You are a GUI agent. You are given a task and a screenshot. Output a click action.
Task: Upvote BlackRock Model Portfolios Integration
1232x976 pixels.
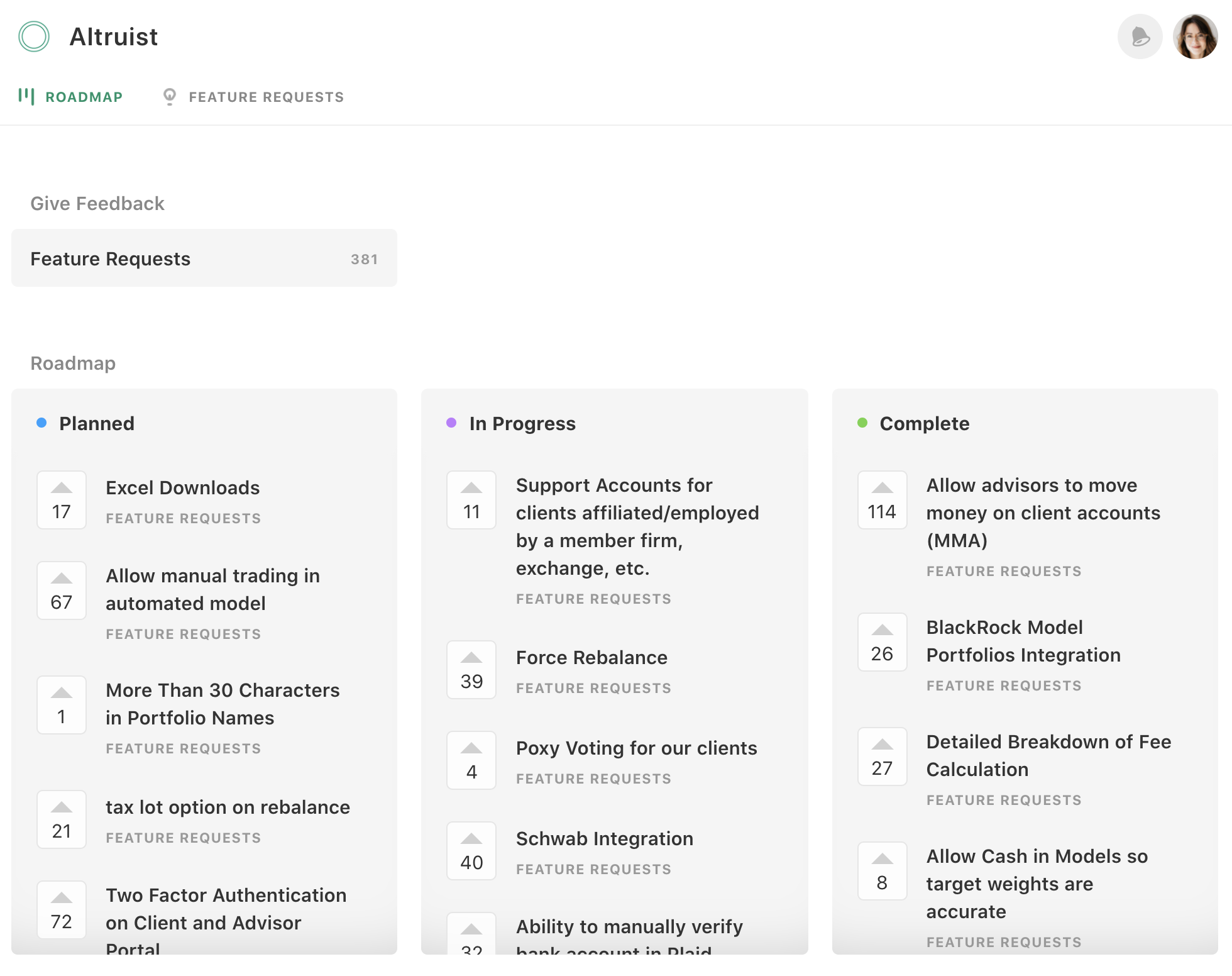[883, 642]
